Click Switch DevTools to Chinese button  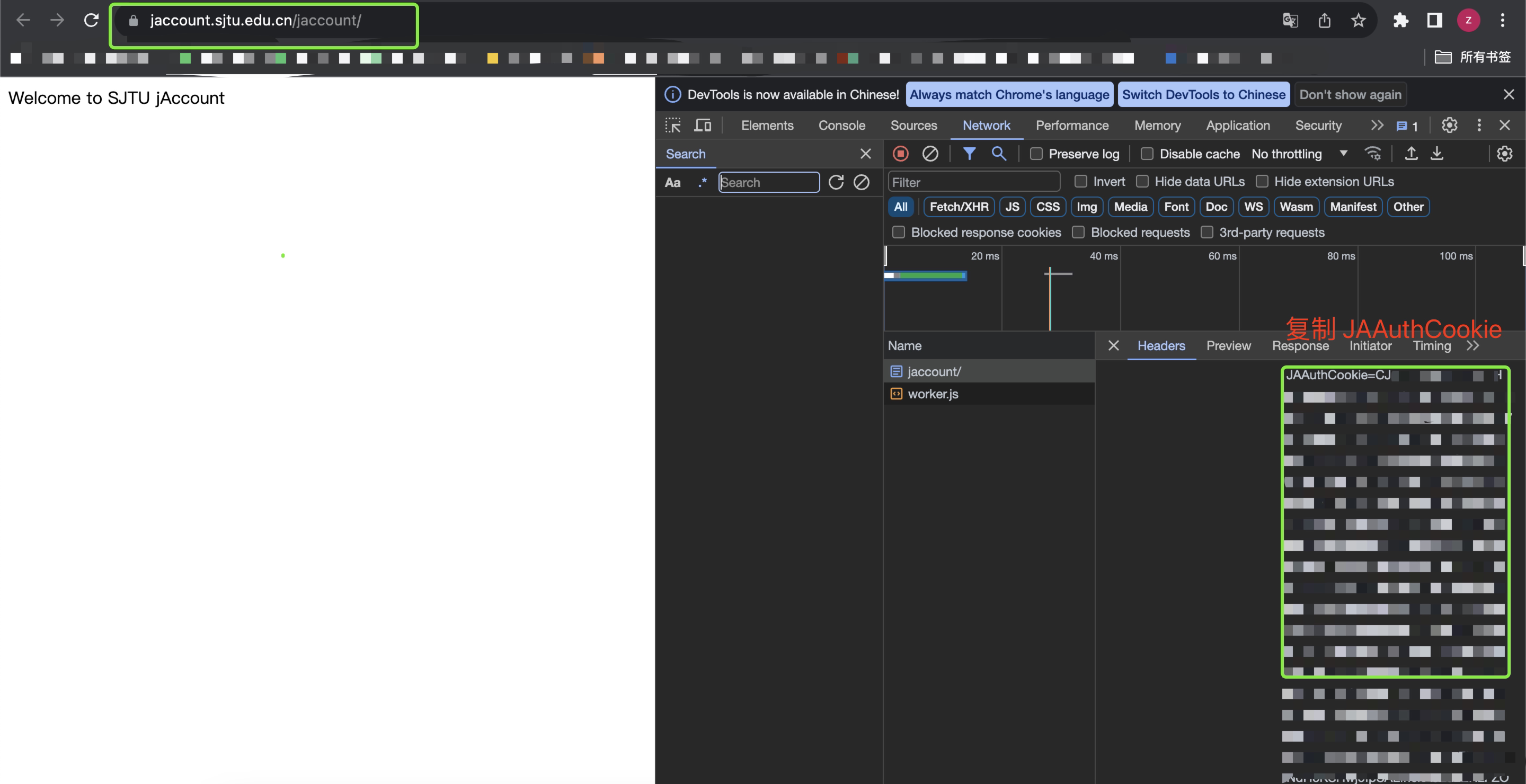pos(1203,95)
